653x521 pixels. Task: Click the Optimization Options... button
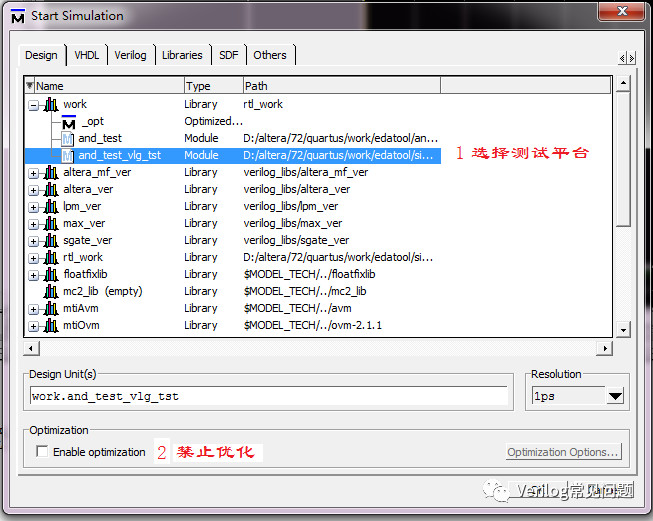pos(564,452)
